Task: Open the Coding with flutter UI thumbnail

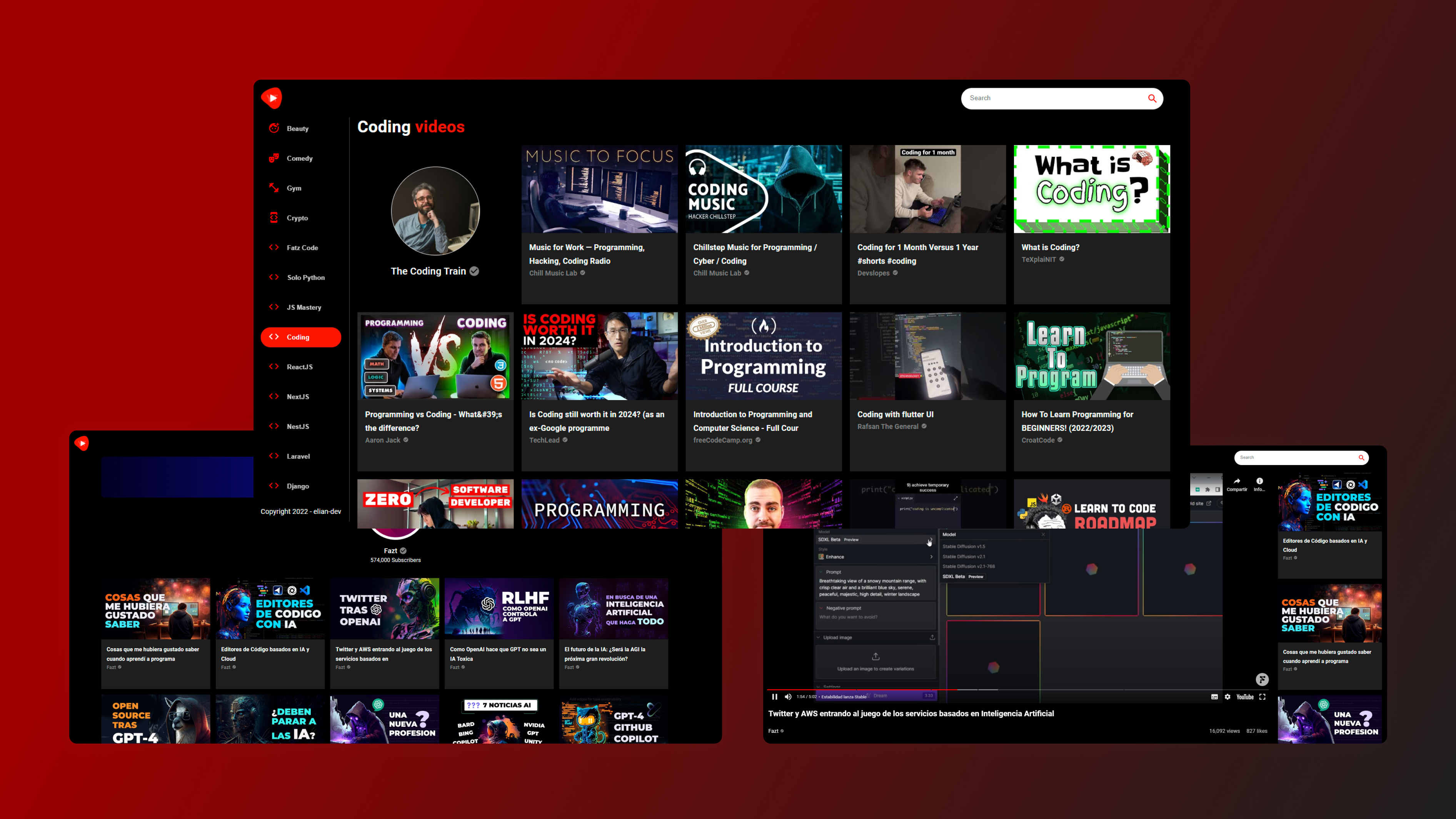Action: (x=927, y=356)
